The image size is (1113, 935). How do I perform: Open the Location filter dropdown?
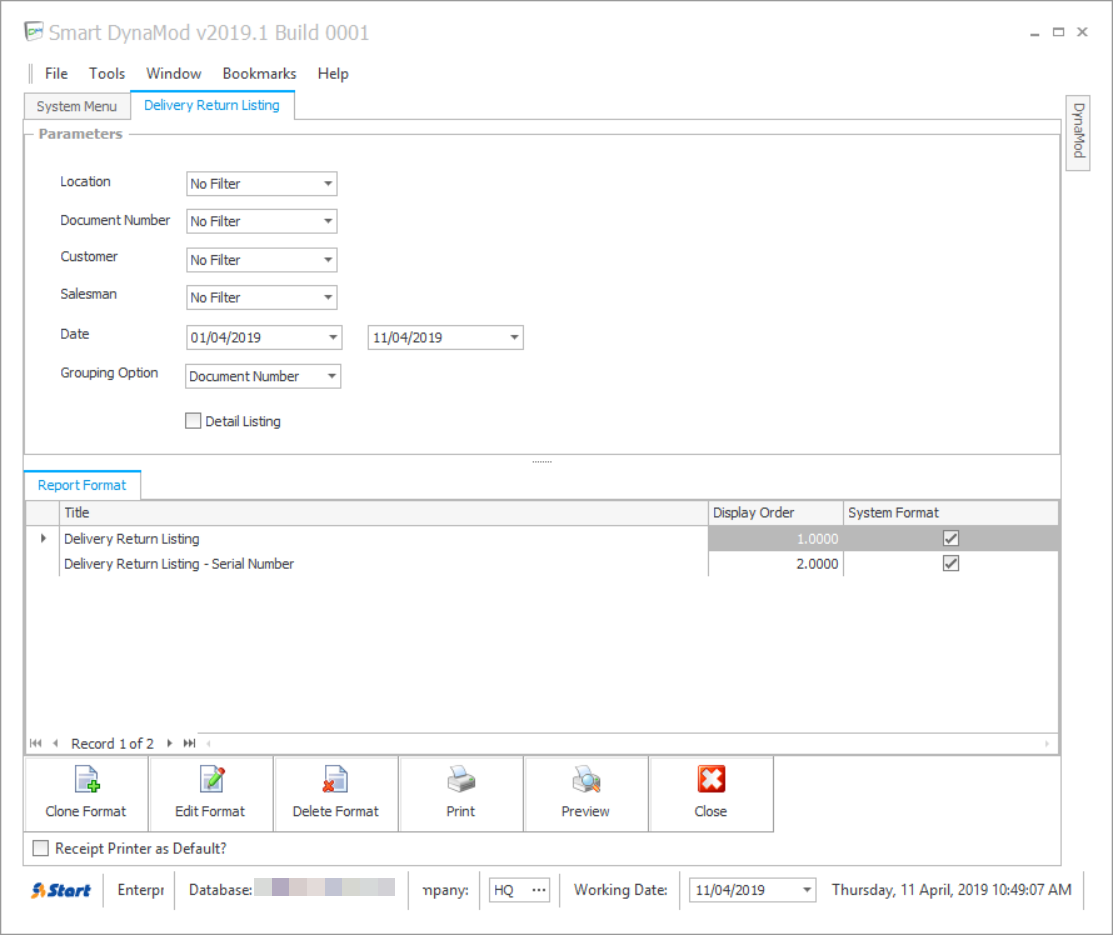(328, 184)
